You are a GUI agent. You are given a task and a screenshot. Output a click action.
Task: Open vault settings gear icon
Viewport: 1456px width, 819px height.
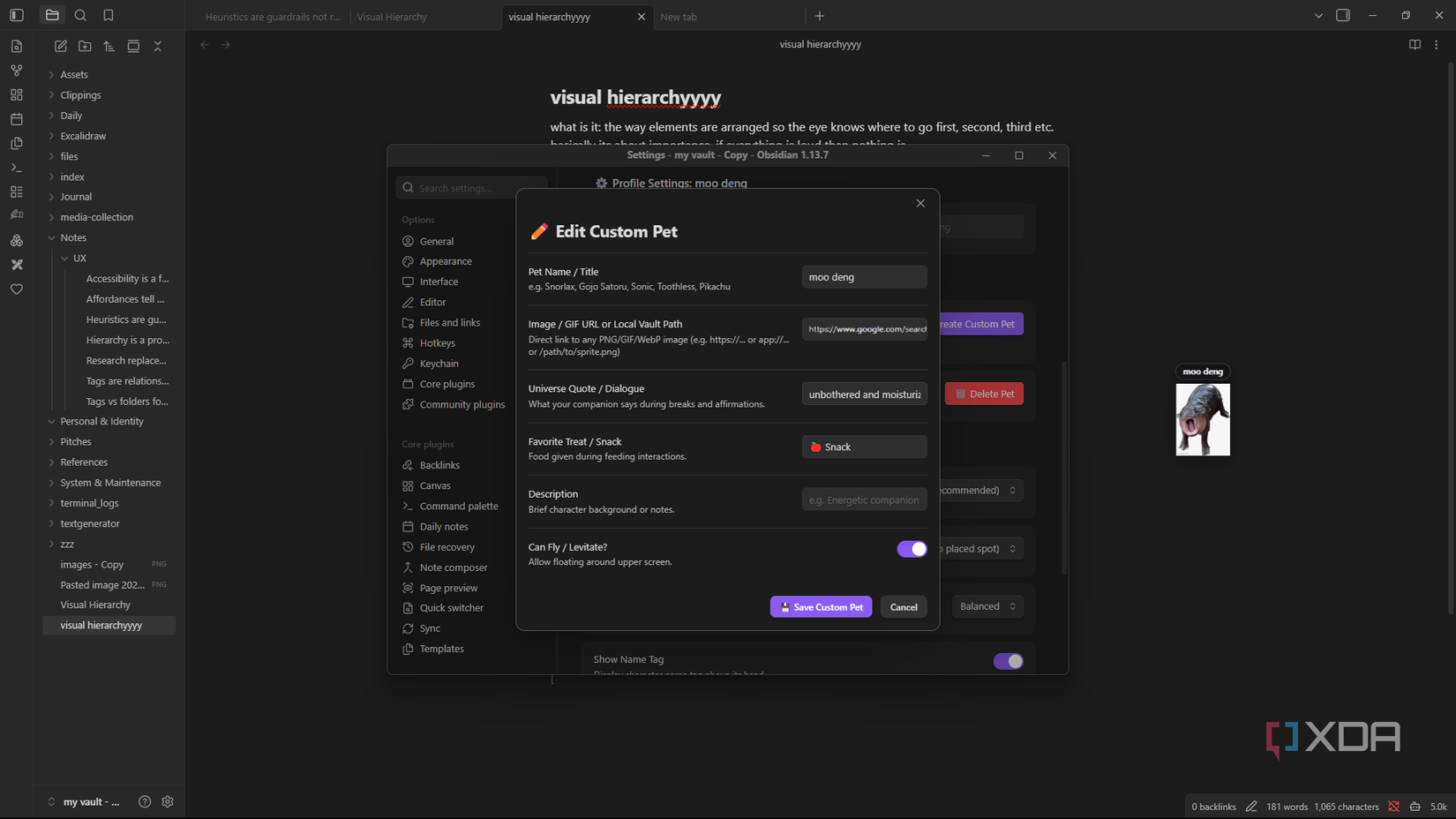[x=168, y=801]
